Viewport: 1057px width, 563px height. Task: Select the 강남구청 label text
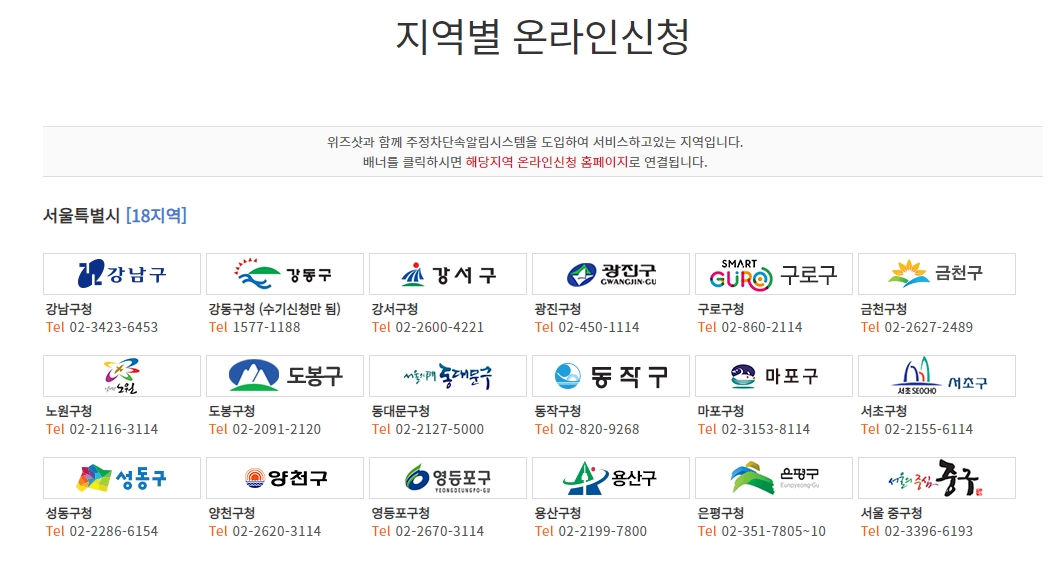click(x=69, y=309)
